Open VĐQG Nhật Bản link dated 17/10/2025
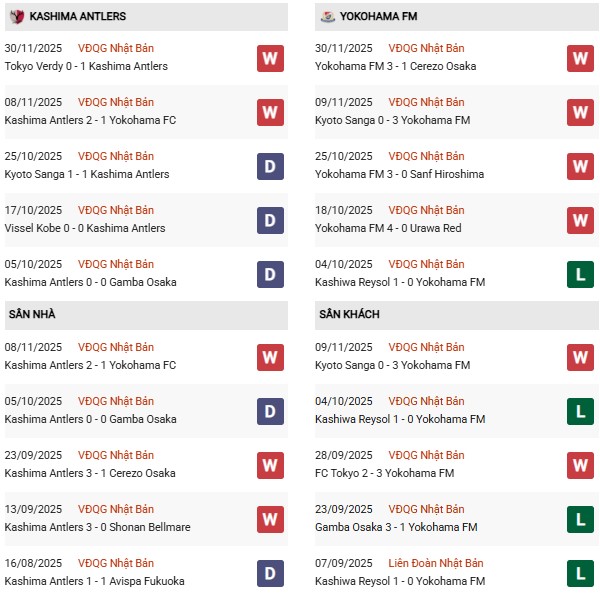Screen dimensions: 600x596 pos(116,210)
